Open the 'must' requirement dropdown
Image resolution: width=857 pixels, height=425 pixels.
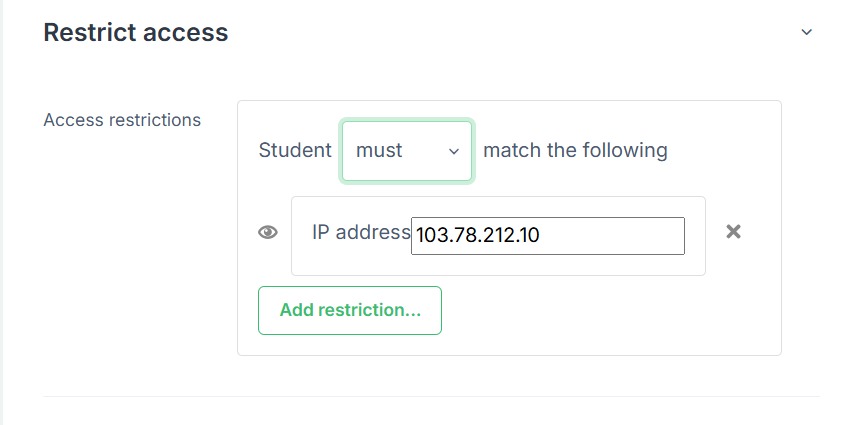point(407,151)
